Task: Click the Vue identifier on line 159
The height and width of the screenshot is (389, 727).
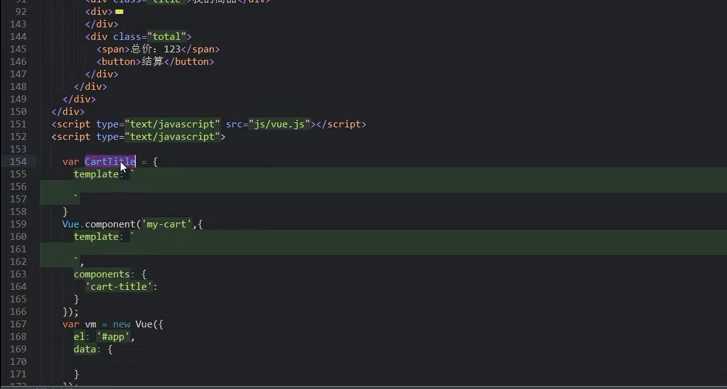Action: [70, 224]
